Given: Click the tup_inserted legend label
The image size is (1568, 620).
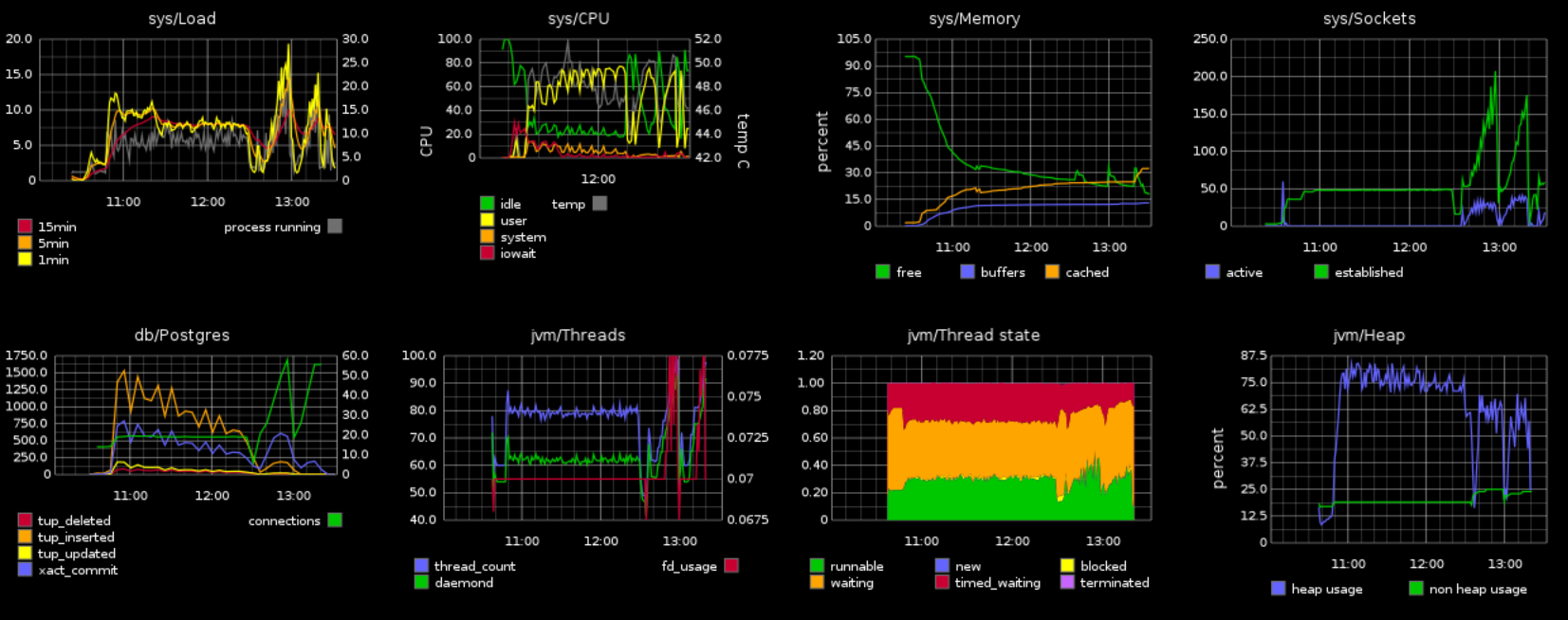Looking at the screenshot, I should coord(76,538).
